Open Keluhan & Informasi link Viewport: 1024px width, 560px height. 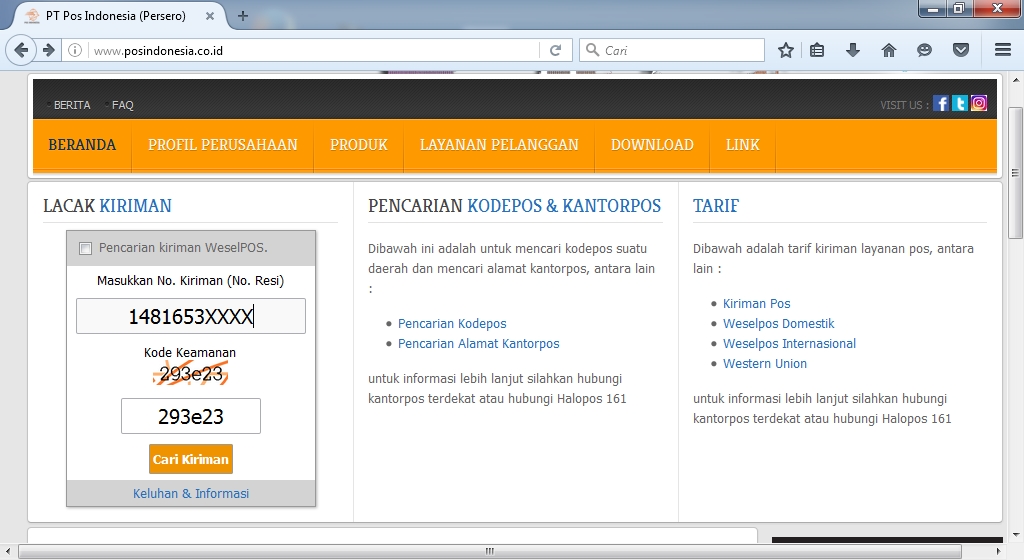click(x=191, y=493)
